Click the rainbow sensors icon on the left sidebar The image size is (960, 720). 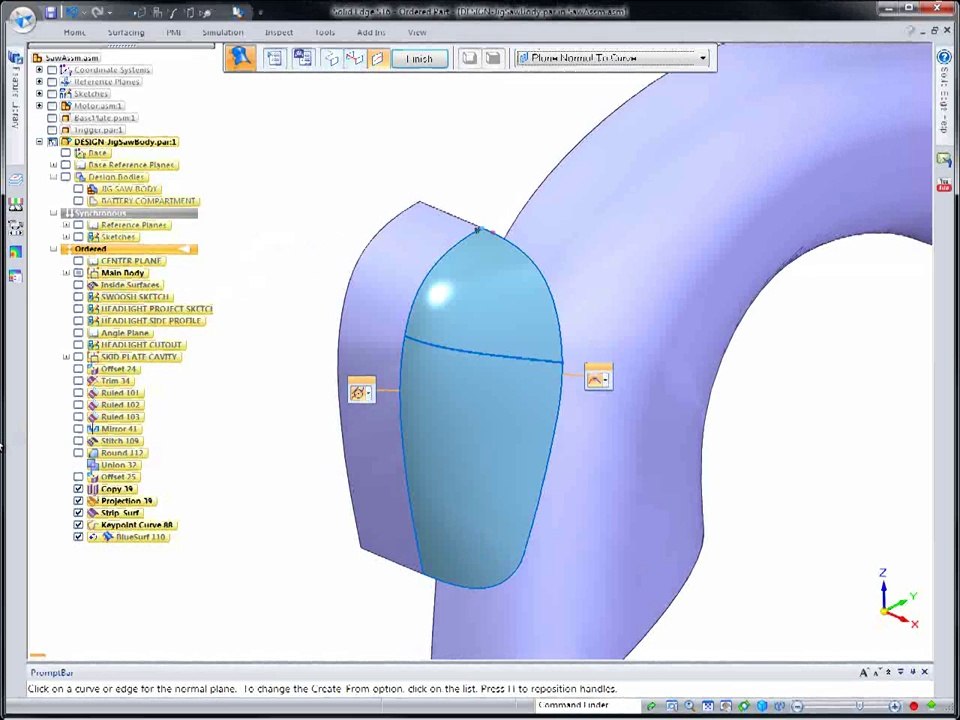(15, 252)
